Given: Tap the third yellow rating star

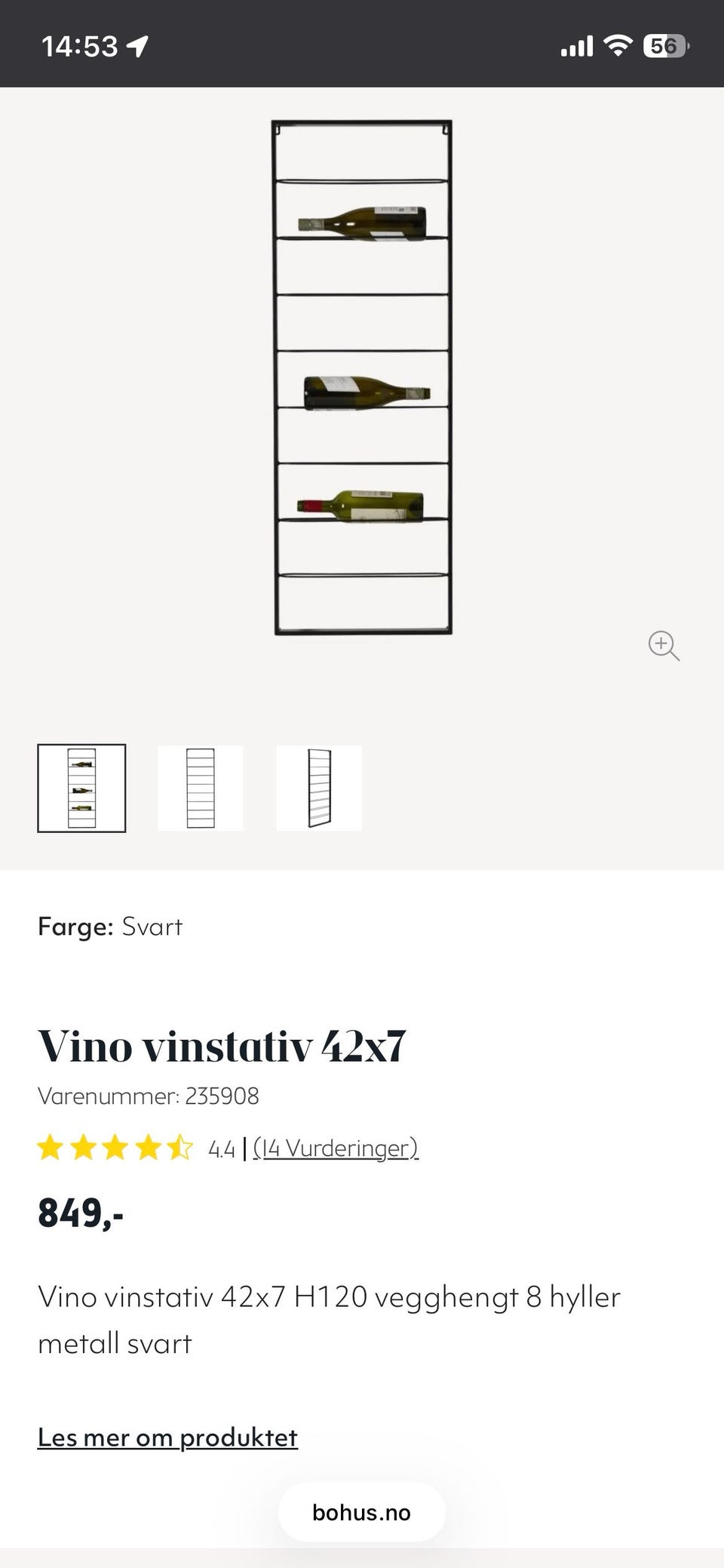Looking at the screenshot, I should click(115, 1148).
